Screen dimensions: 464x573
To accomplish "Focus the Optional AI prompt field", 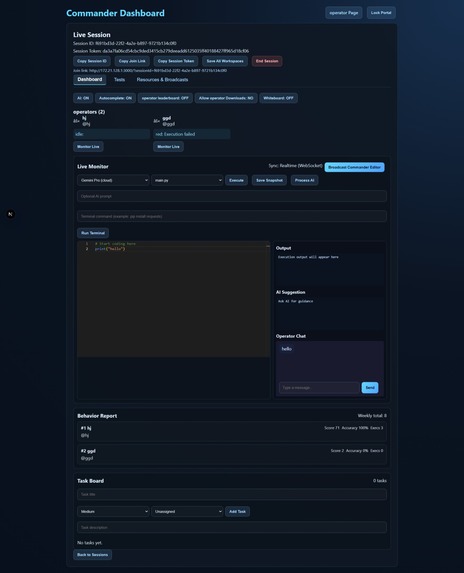I will point(232,196).
